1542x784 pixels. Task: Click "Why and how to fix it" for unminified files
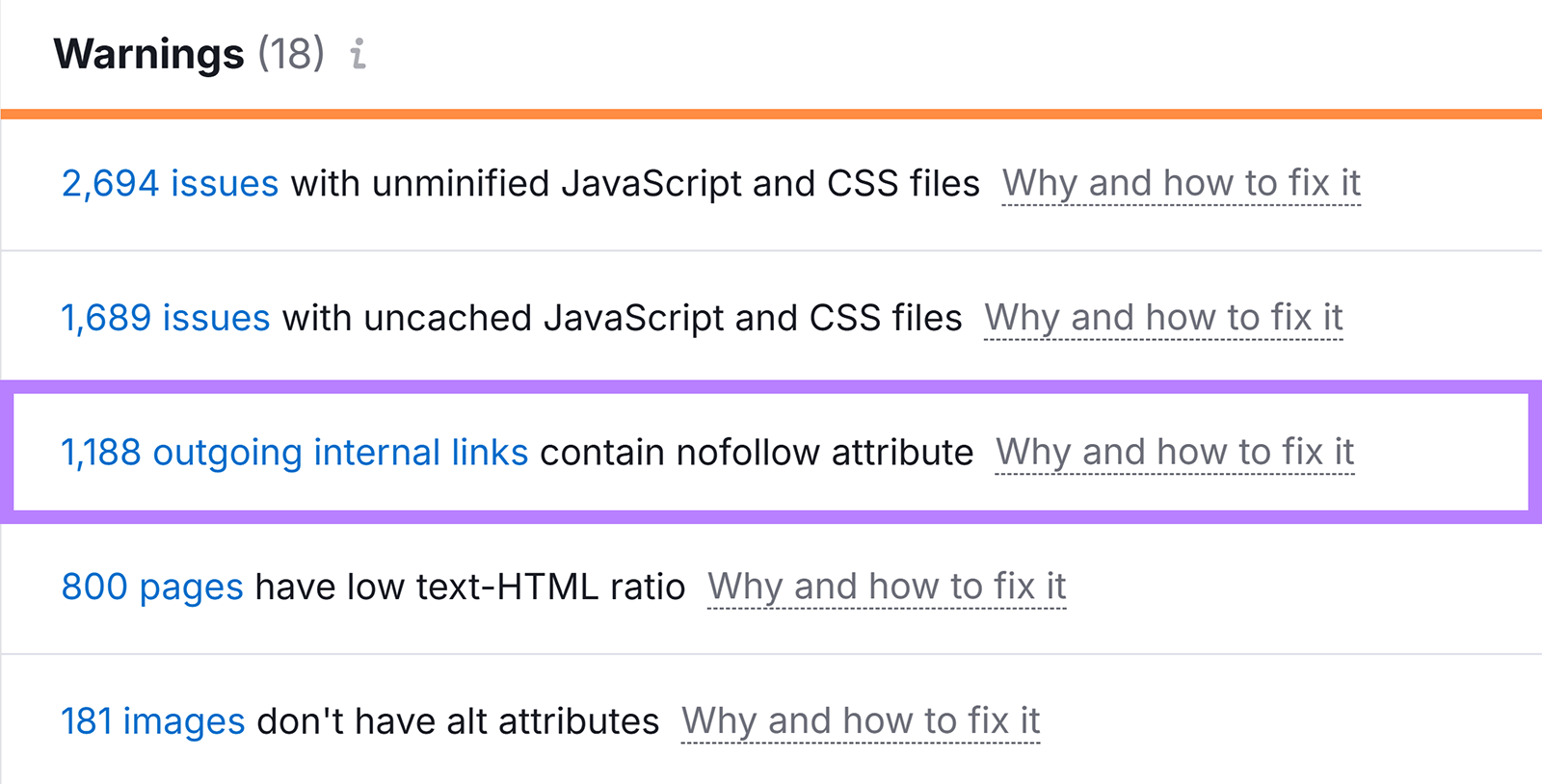point(1181,183)
